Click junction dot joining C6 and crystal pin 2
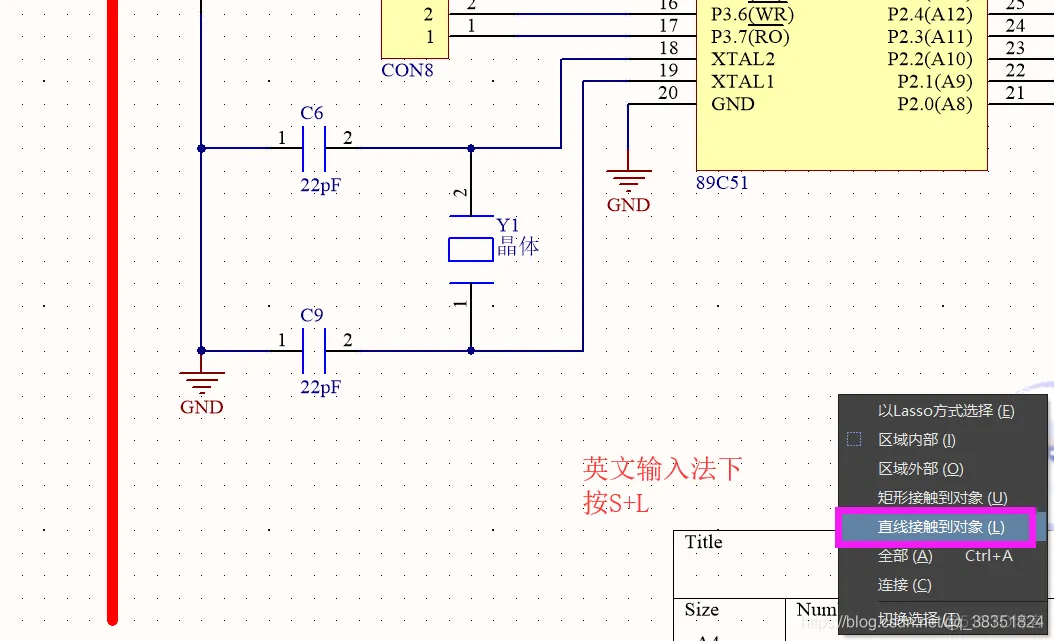Screen dimensions: 1054x641 click(471, 148)
